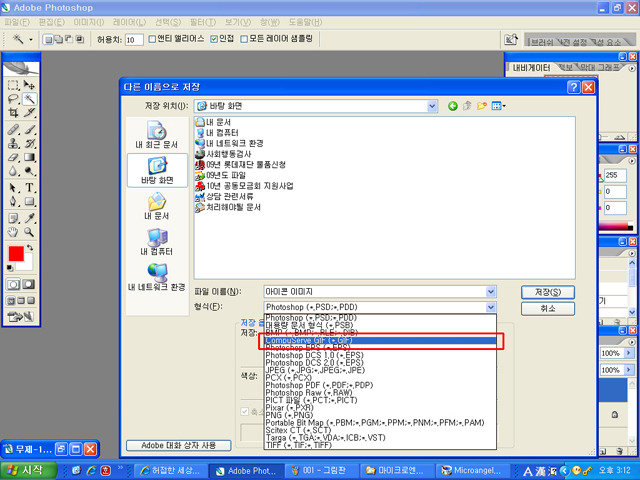This screenshot has width=640, height=480.
Task: Choose TIFF format from the list
Action: tap(380, 445)
